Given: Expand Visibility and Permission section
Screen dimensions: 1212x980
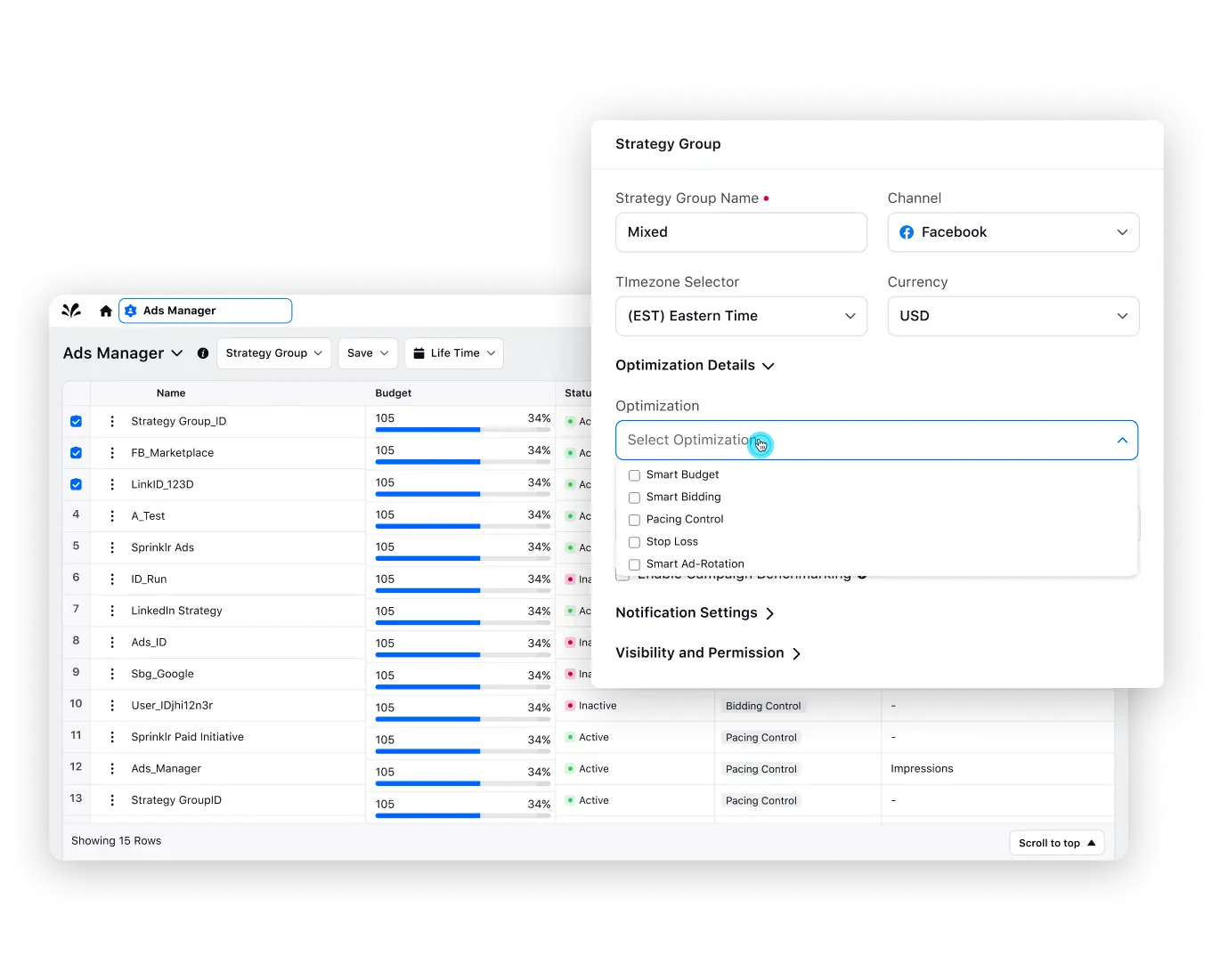Looking at the screenshot, I should pos(797,653).
